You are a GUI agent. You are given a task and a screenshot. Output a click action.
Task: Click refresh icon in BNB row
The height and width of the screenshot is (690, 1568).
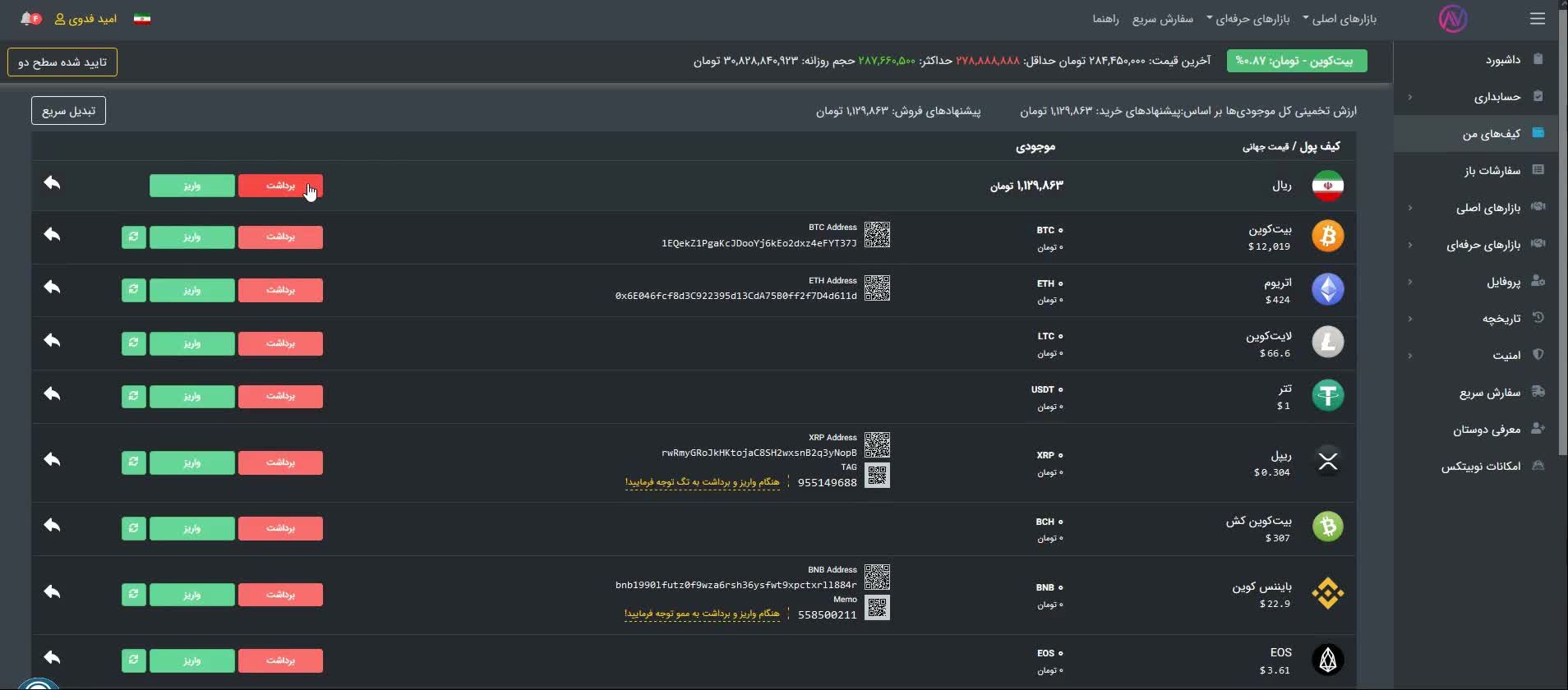(133, 594)
